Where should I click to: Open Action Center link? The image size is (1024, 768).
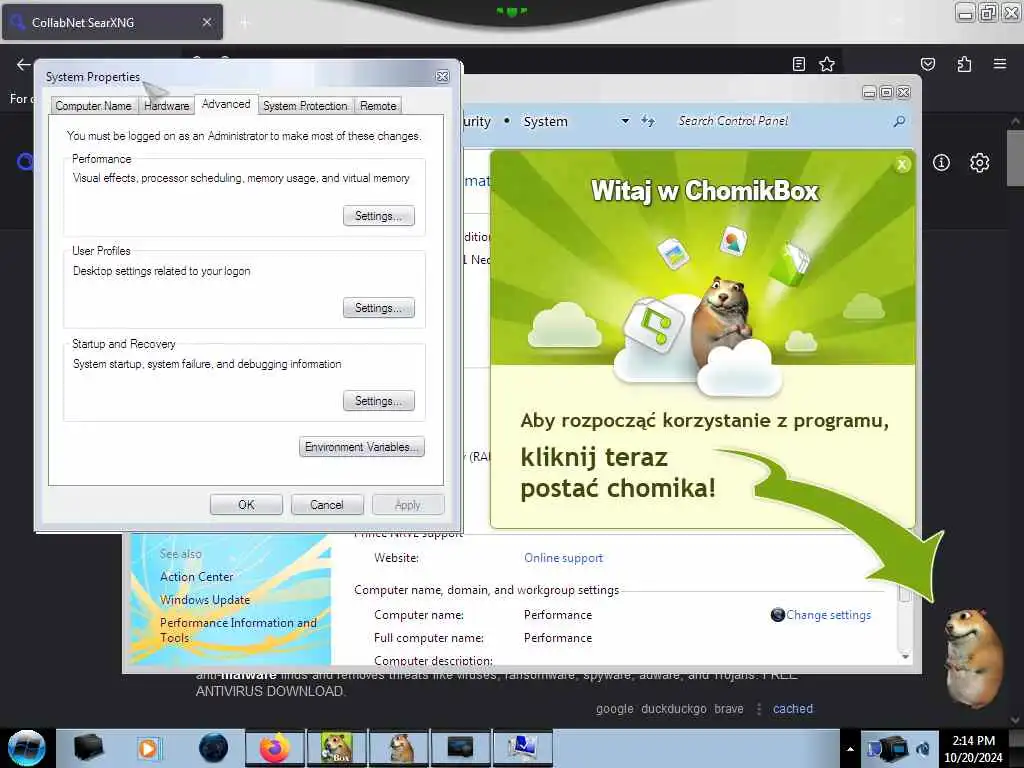click(x=197, y=577)
